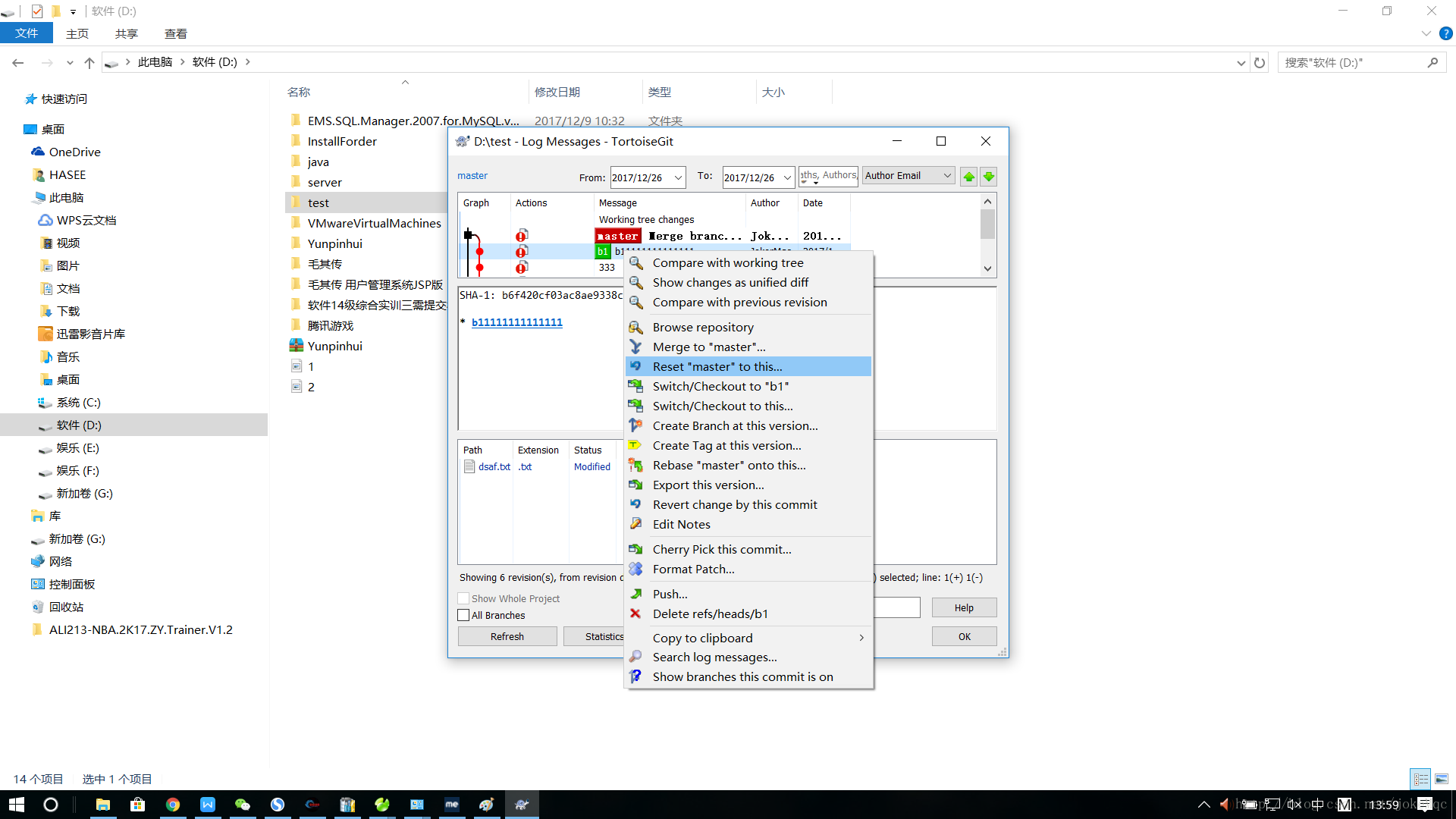Click the Help button
The image size is (1456, 819).
point(964,607)
